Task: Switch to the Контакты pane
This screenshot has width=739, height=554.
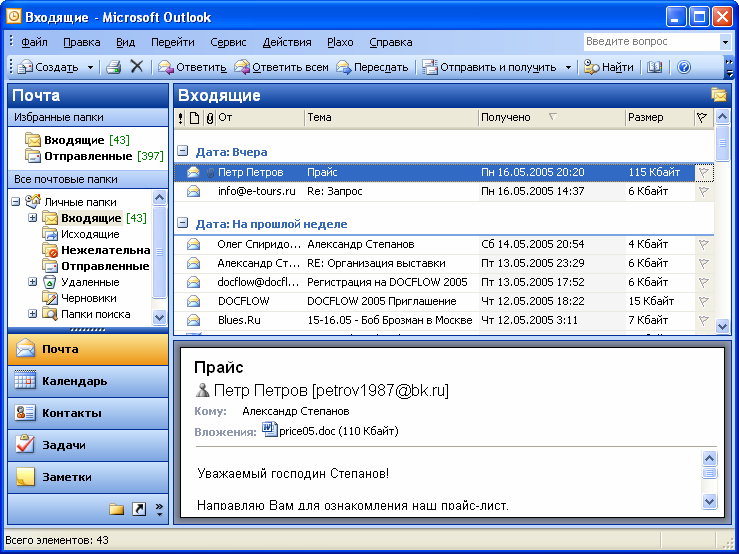Action: point(88,413)
